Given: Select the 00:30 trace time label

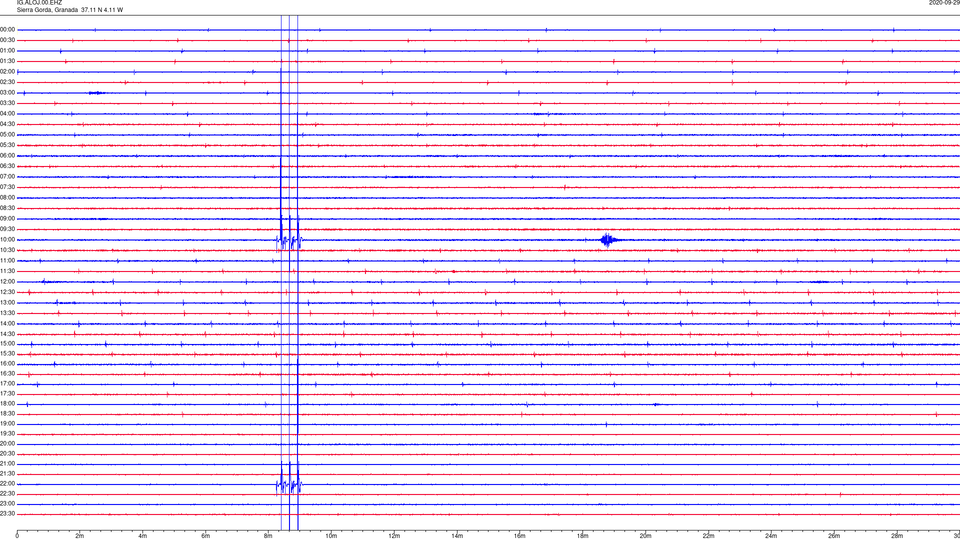Looking at the screenshot, I should coord(7,40).
